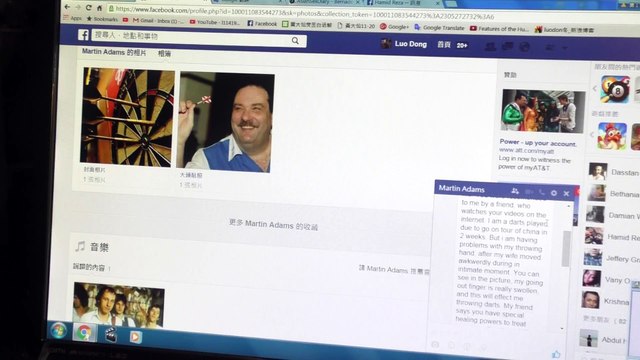The width and height of the screenshot is (640, 360).
Task: Open the YouTube bookmark
Action: 215,22
